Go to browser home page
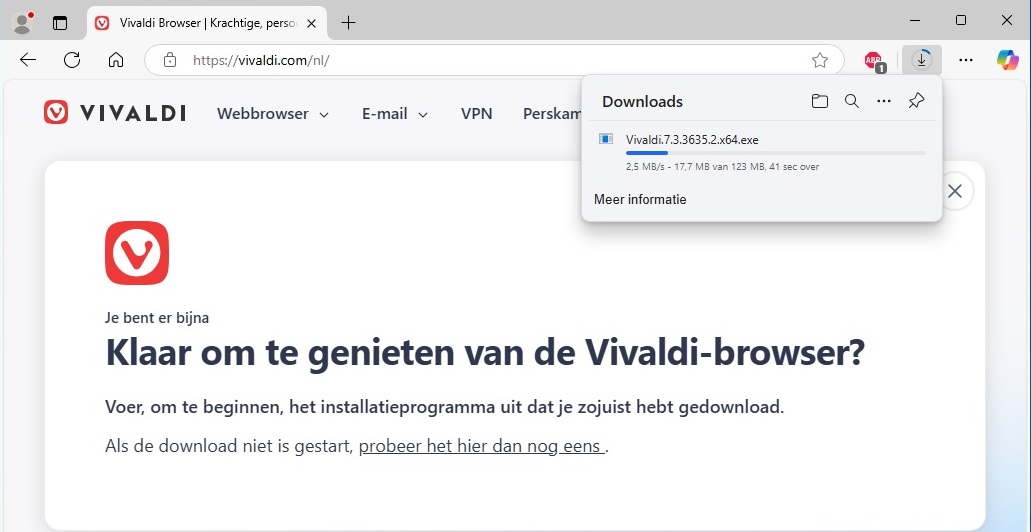The width and height of the screenshot is (1031, 532). 116,60
